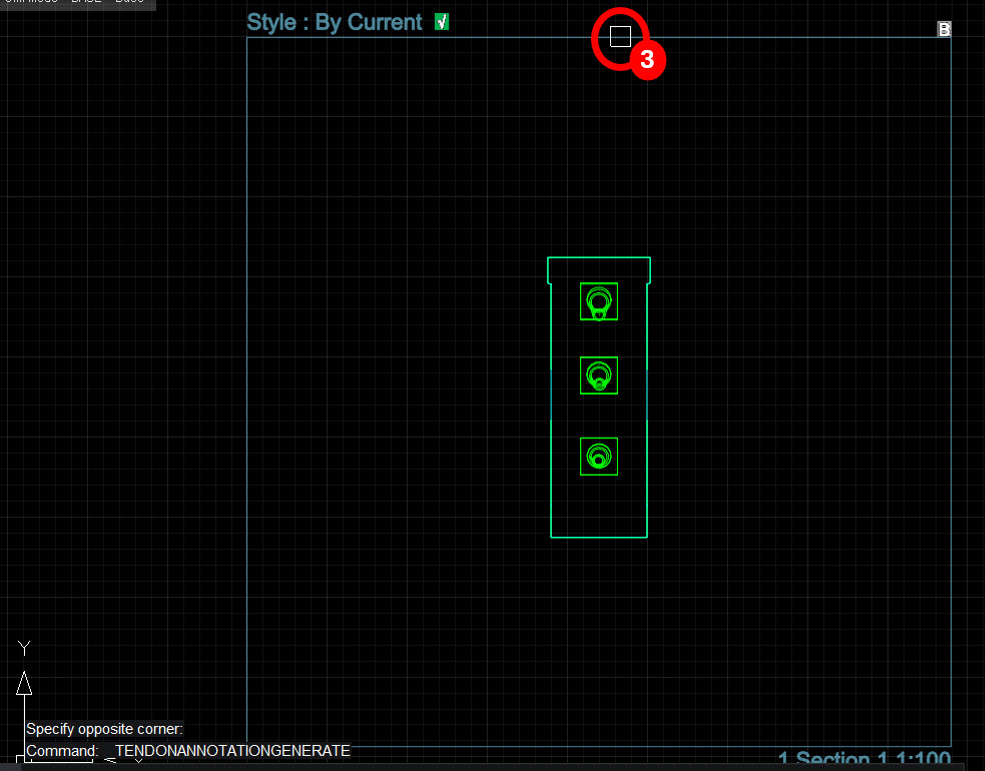Toggle the green checkmark beside Style : By Current
This screenshot has height=771, width=985.
click(442, 22)
